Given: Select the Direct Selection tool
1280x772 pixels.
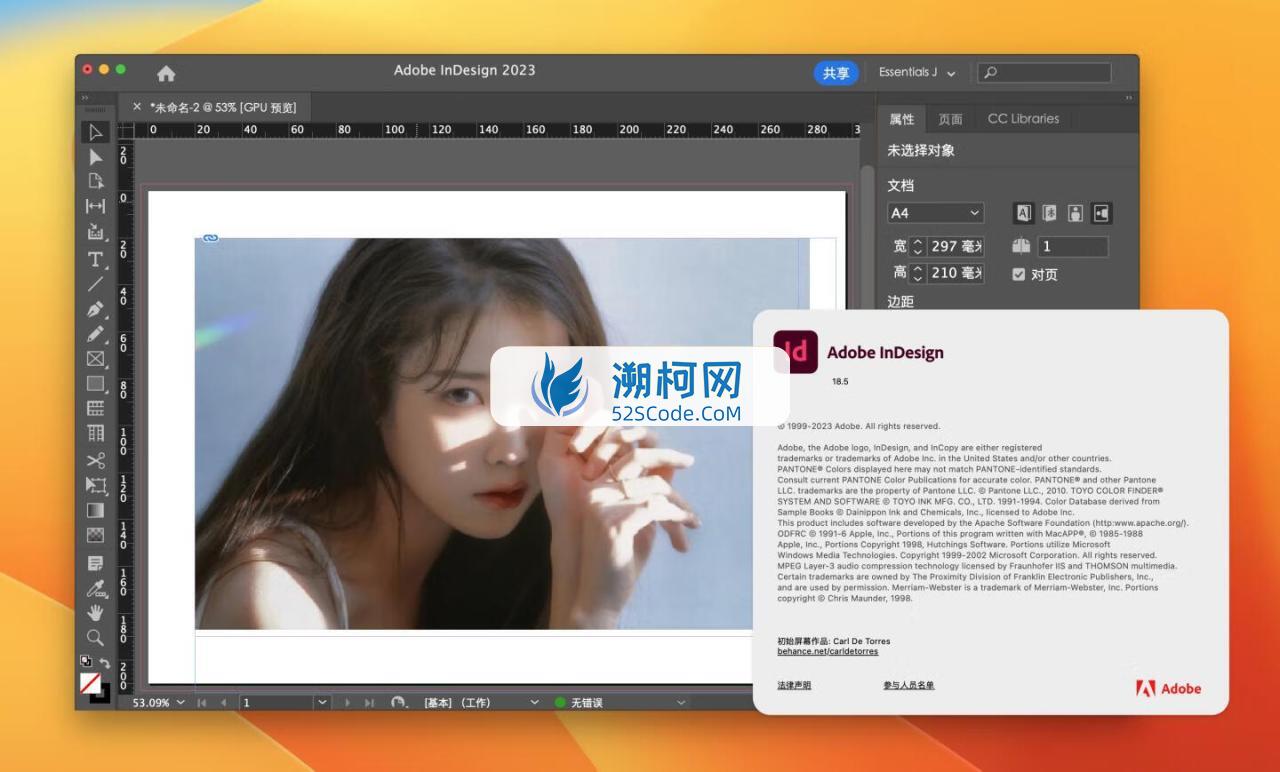Looking at the screenshot, I should pos(95,157).
